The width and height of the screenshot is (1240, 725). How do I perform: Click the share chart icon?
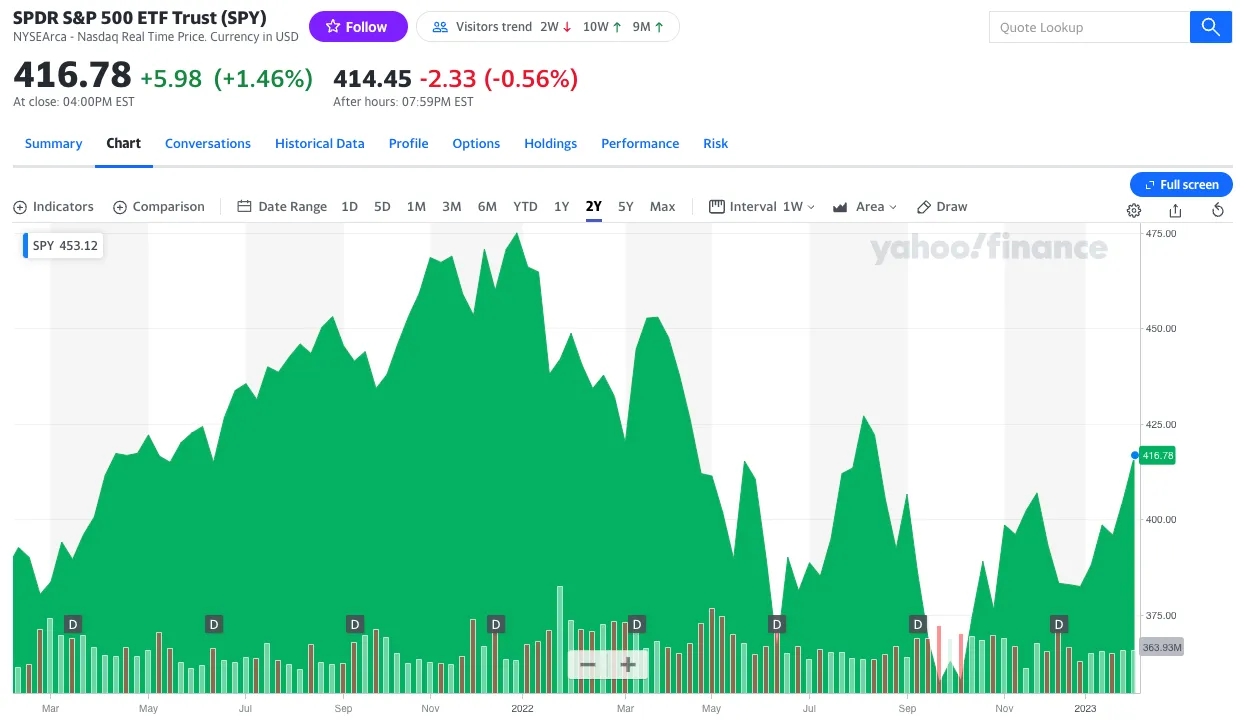(x=1176, y=210)
